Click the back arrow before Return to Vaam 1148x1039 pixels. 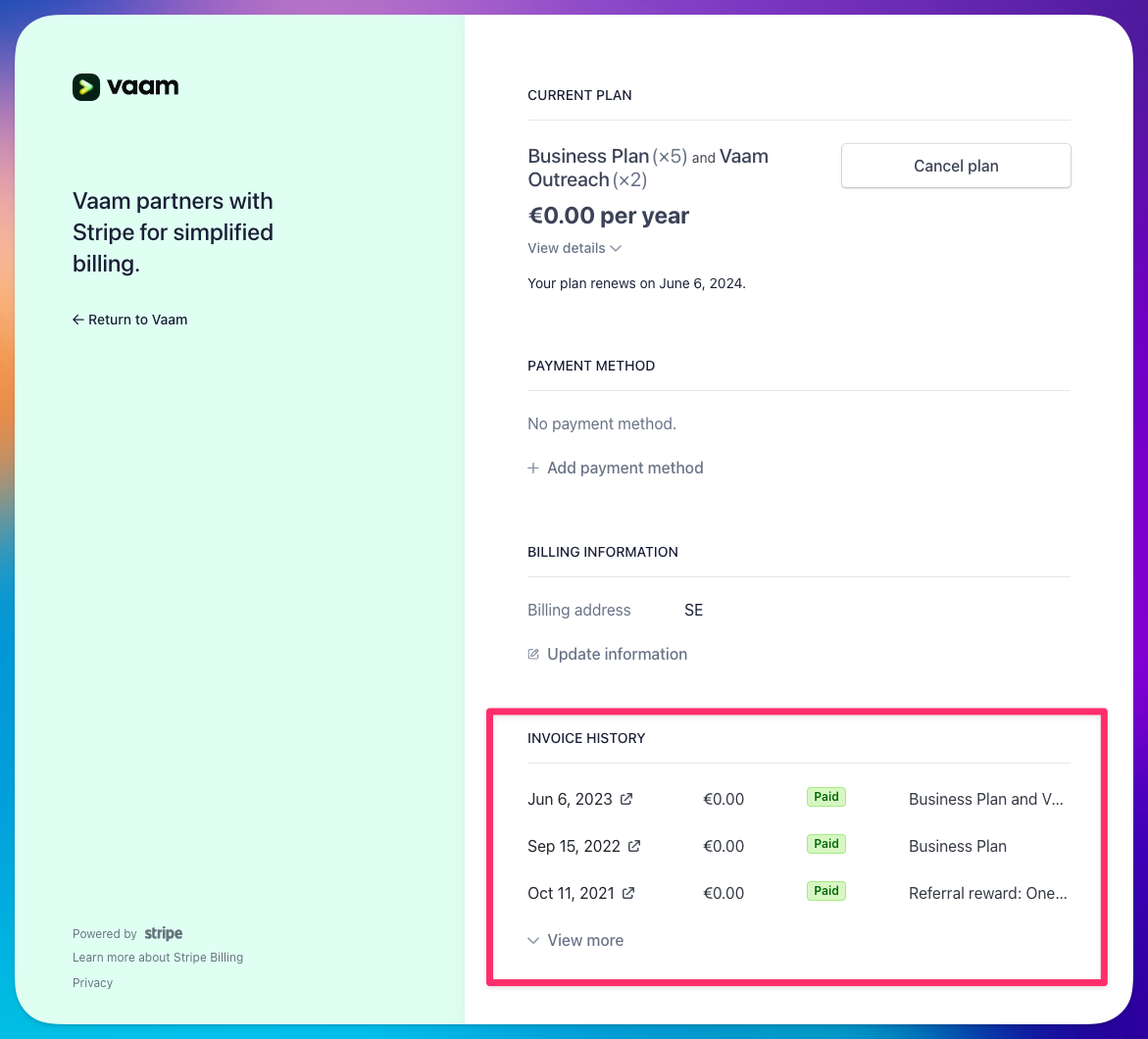pyautogui.click(x=77, y=320)
